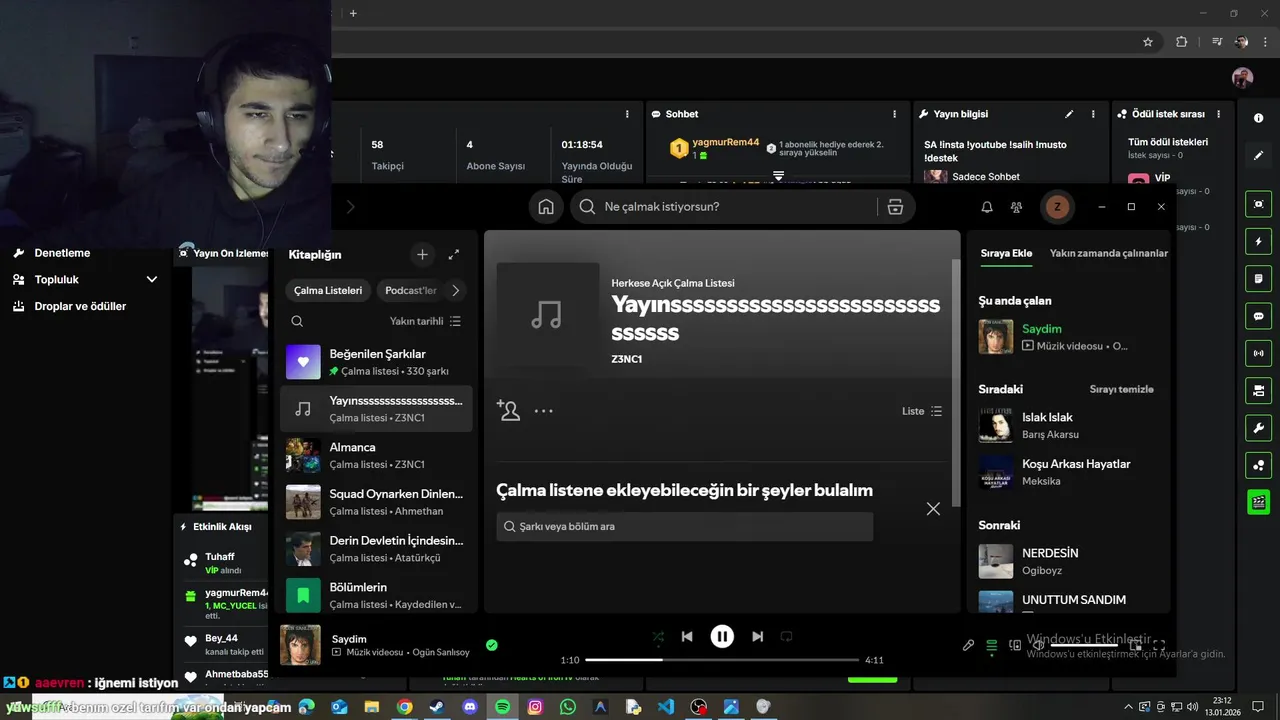Select the Podcast'ler filter chip
The image size is (1280, 720).
[411, 291]
